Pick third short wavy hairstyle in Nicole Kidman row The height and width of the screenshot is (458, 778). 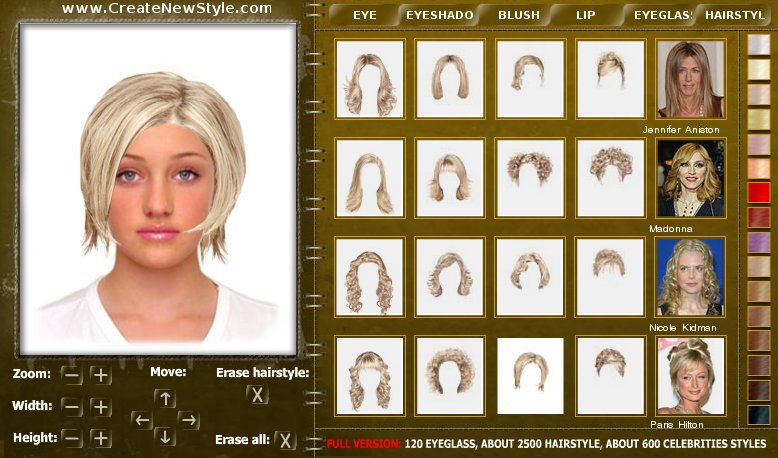pyautogui.click(x=530, y=277)
